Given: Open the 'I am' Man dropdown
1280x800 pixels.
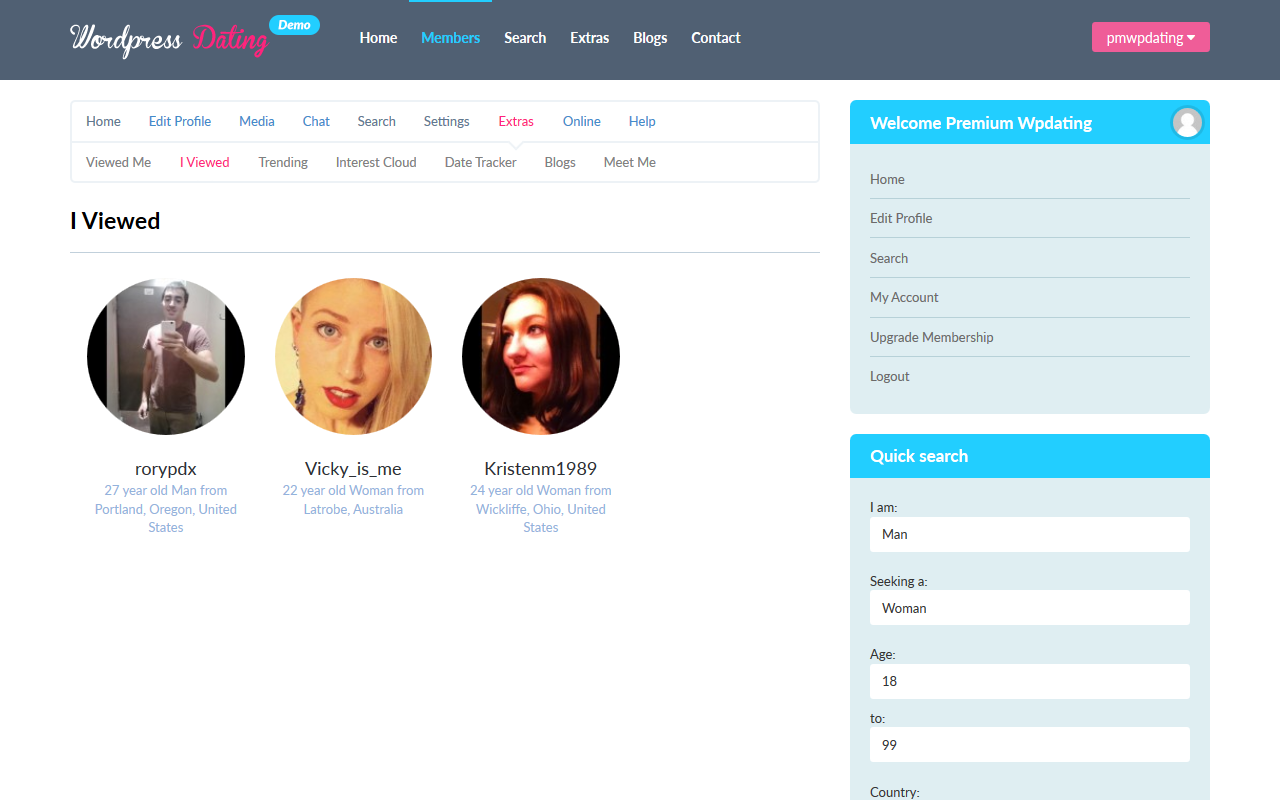Looking at the screenshot, I should tap(1030, 534).
